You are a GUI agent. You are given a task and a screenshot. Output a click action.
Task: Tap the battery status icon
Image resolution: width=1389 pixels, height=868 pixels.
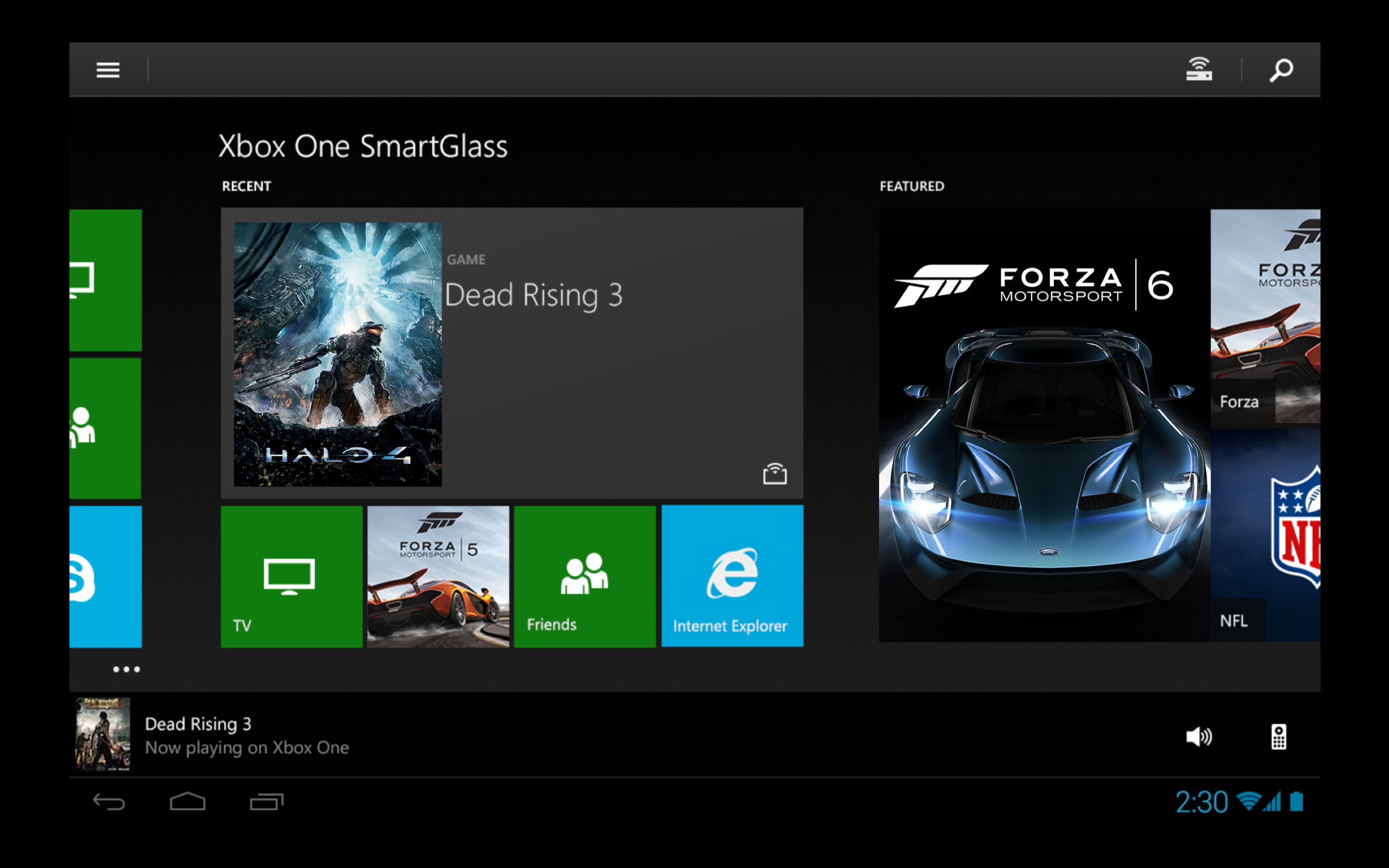(1296, 801)
